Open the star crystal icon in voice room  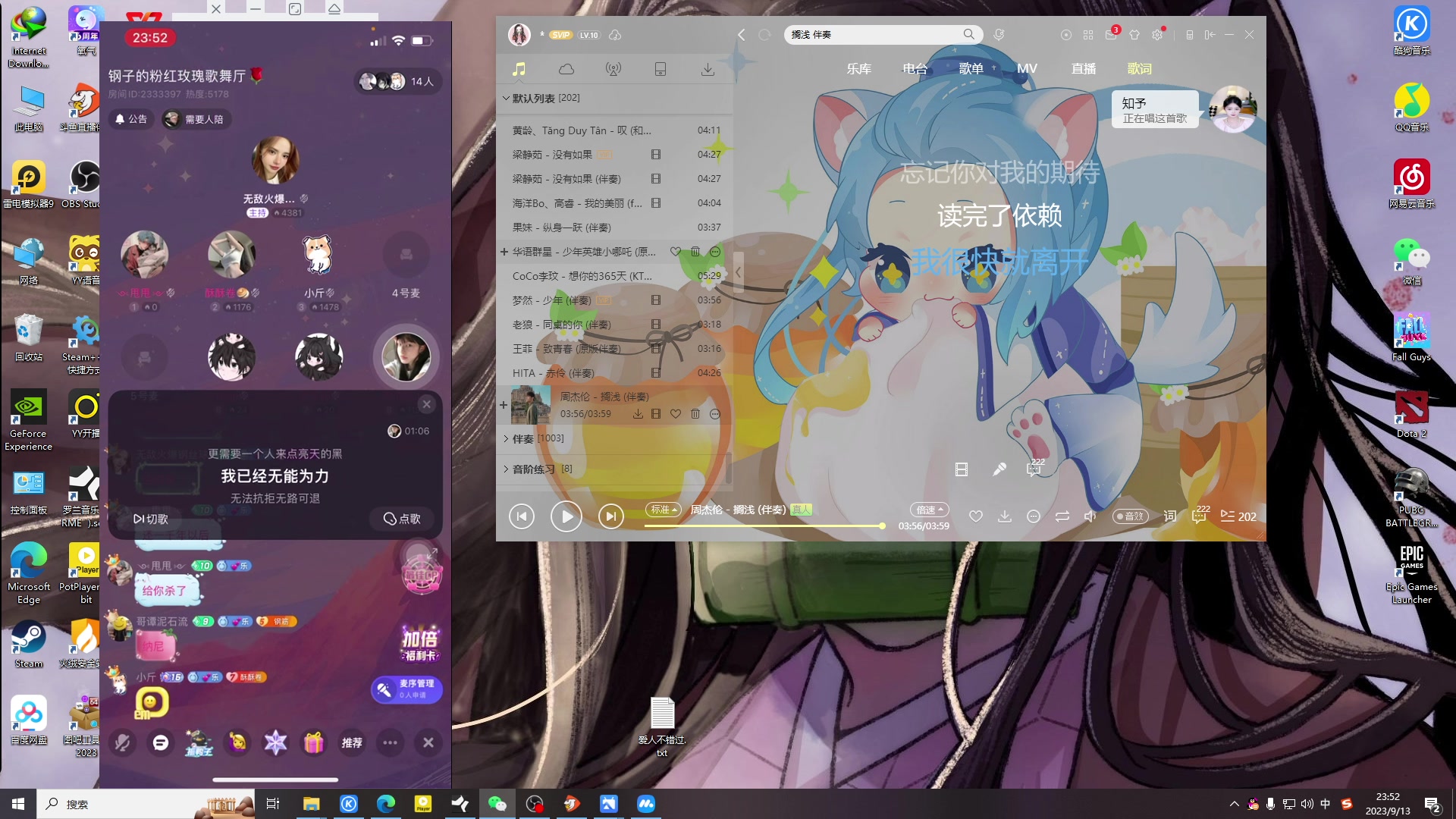pyautogui.click(x=275, y=742)
